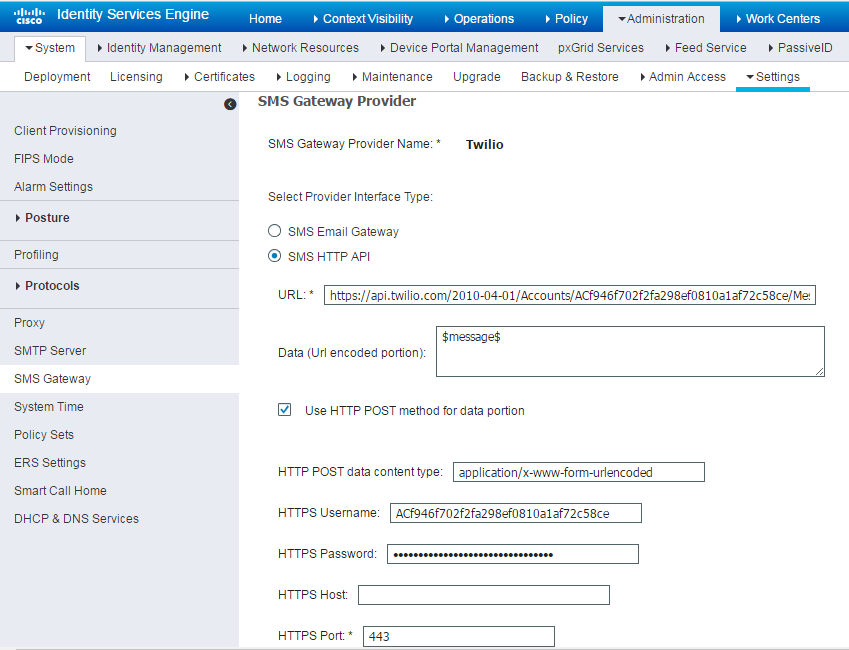Open the Deployment page
Image resolution: width=849 pixels, height=650 pixels.
(57, 76)
